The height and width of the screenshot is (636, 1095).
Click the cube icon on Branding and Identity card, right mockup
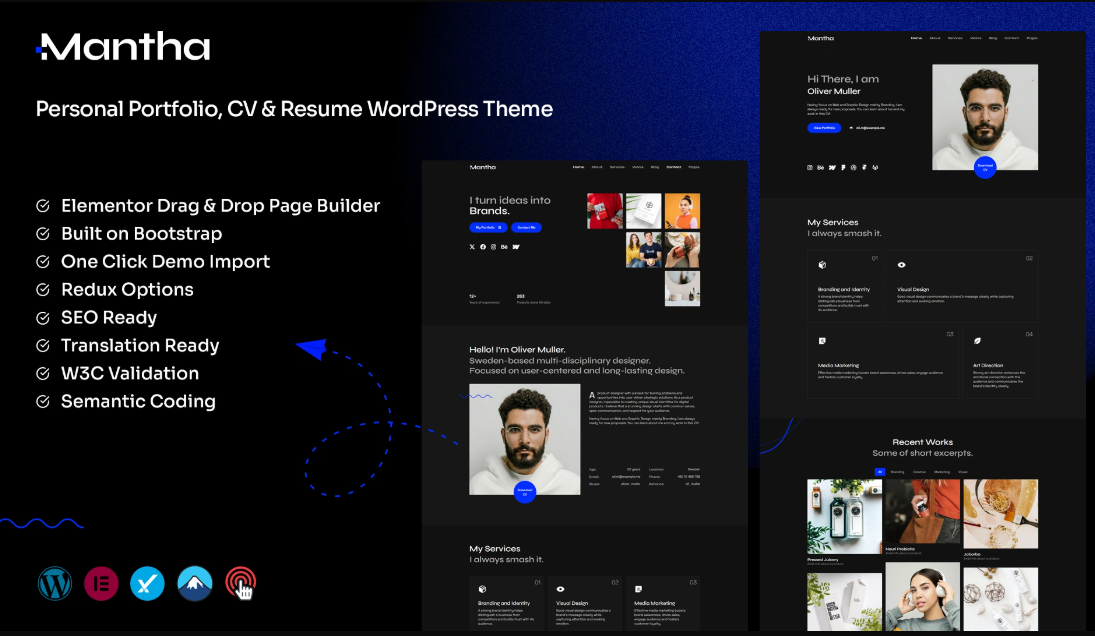pos(822,265)
